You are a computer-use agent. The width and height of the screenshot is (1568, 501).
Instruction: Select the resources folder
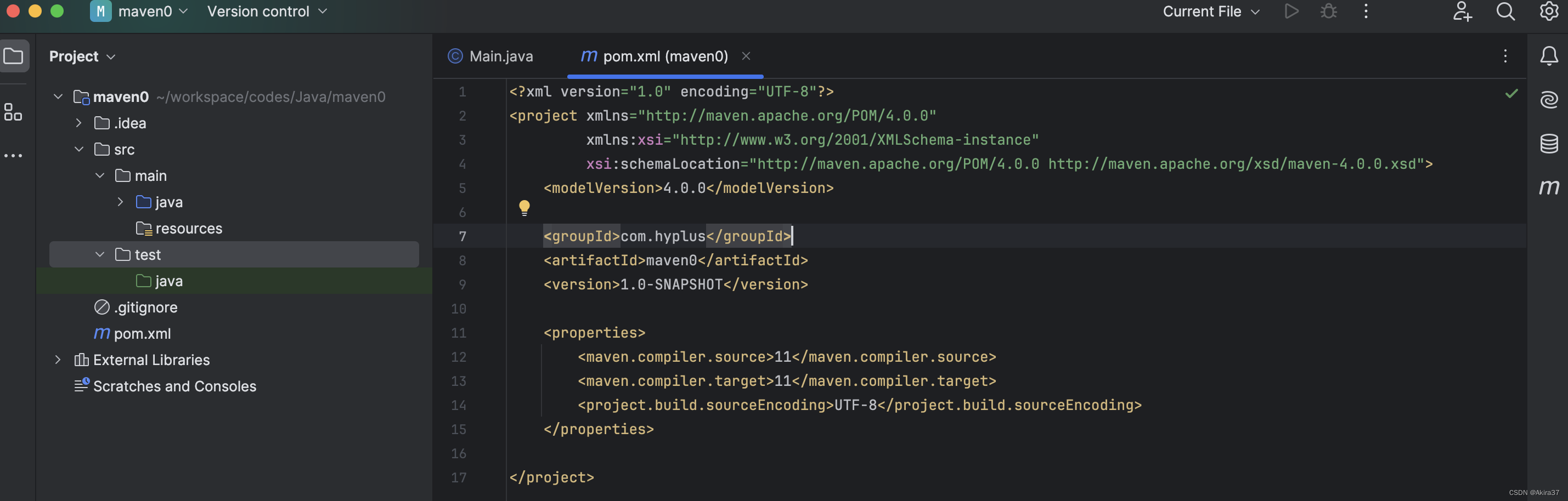coord(179,229)
